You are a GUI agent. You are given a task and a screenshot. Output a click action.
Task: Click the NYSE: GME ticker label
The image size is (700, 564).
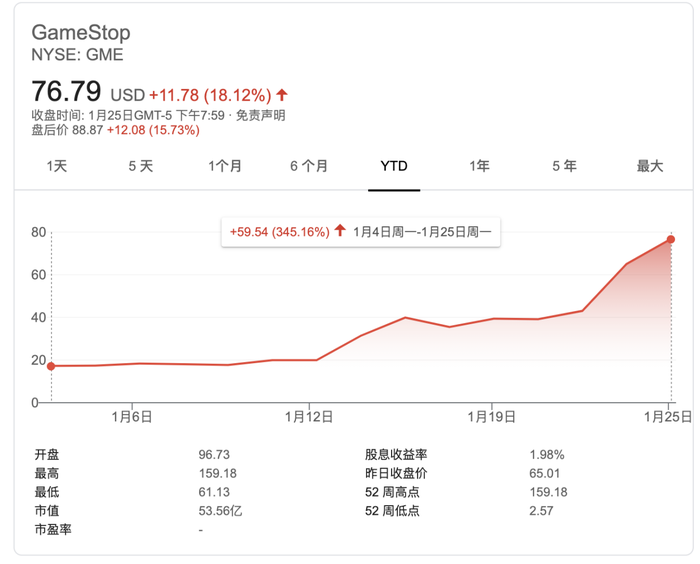(77, 54)
